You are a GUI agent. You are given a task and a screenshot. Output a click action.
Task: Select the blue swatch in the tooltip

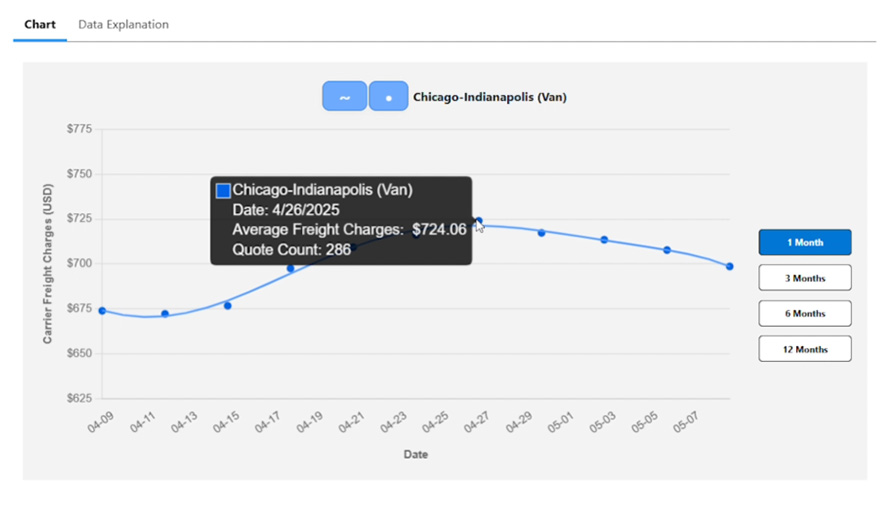click(x=223, y=190)
